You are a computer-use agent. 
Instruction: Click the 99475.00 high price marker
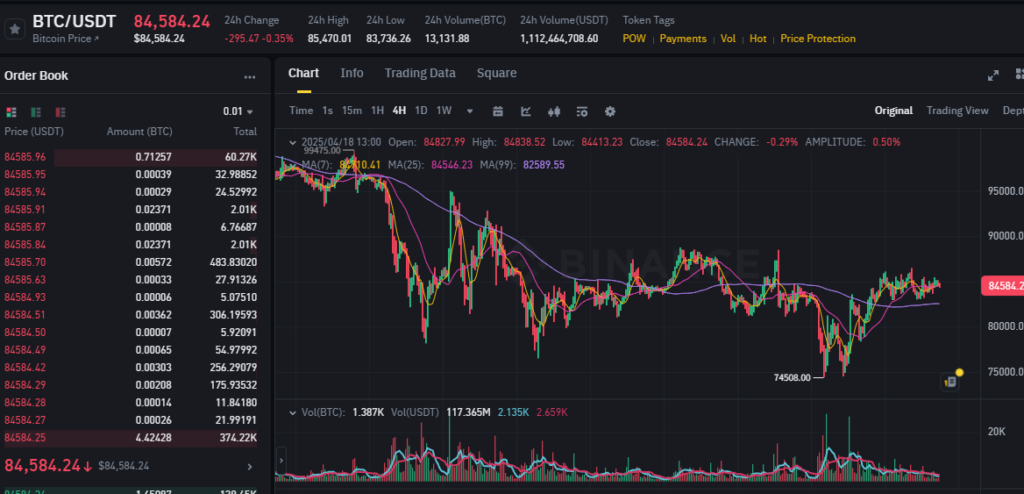[x=323, y=150]
